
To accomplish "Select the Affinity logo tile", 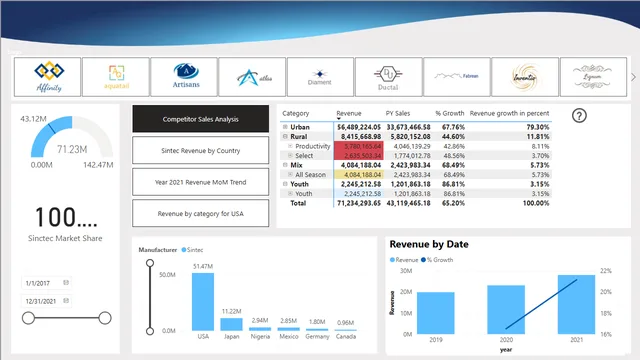I will tap(47, 77).
